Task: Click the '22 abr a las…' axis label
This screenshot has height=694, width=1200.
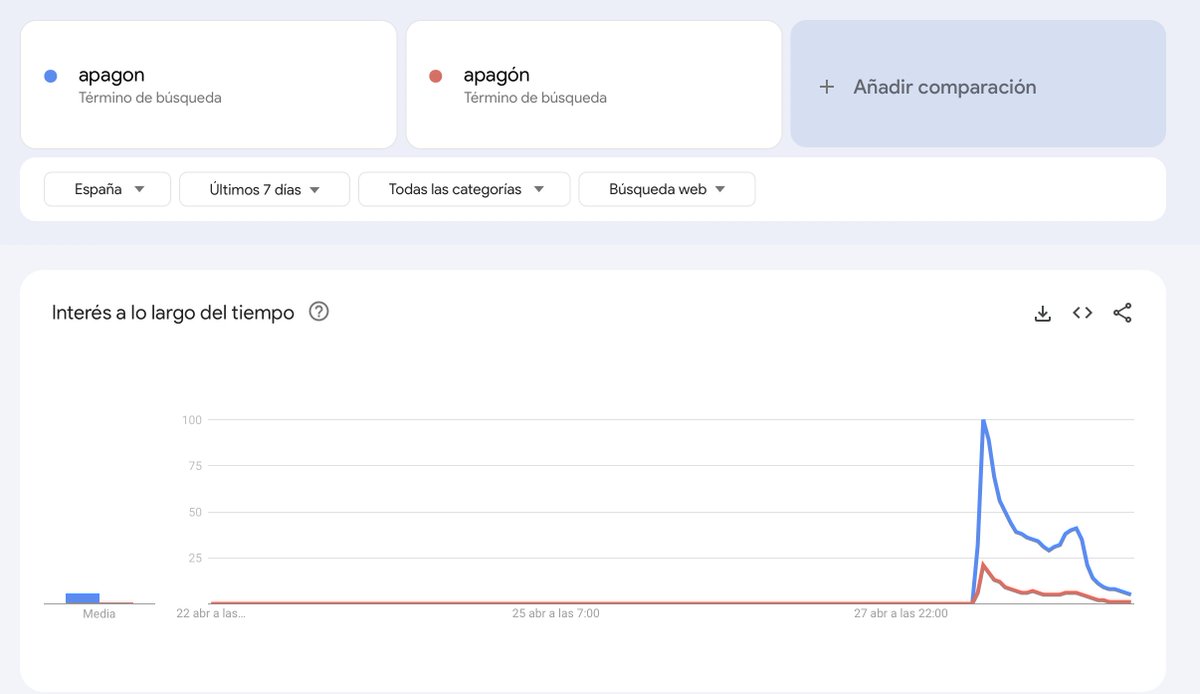Action: point(211,613)
